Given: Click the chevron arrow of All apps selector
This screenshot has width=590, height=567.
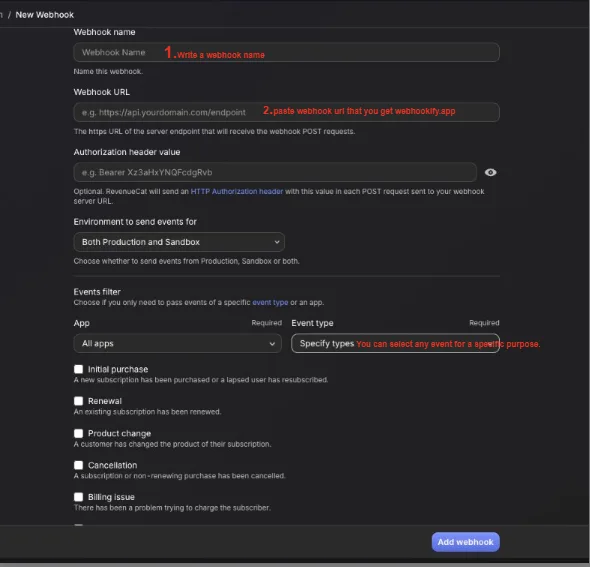Looking at the screenshot, I should click(272, 344).
